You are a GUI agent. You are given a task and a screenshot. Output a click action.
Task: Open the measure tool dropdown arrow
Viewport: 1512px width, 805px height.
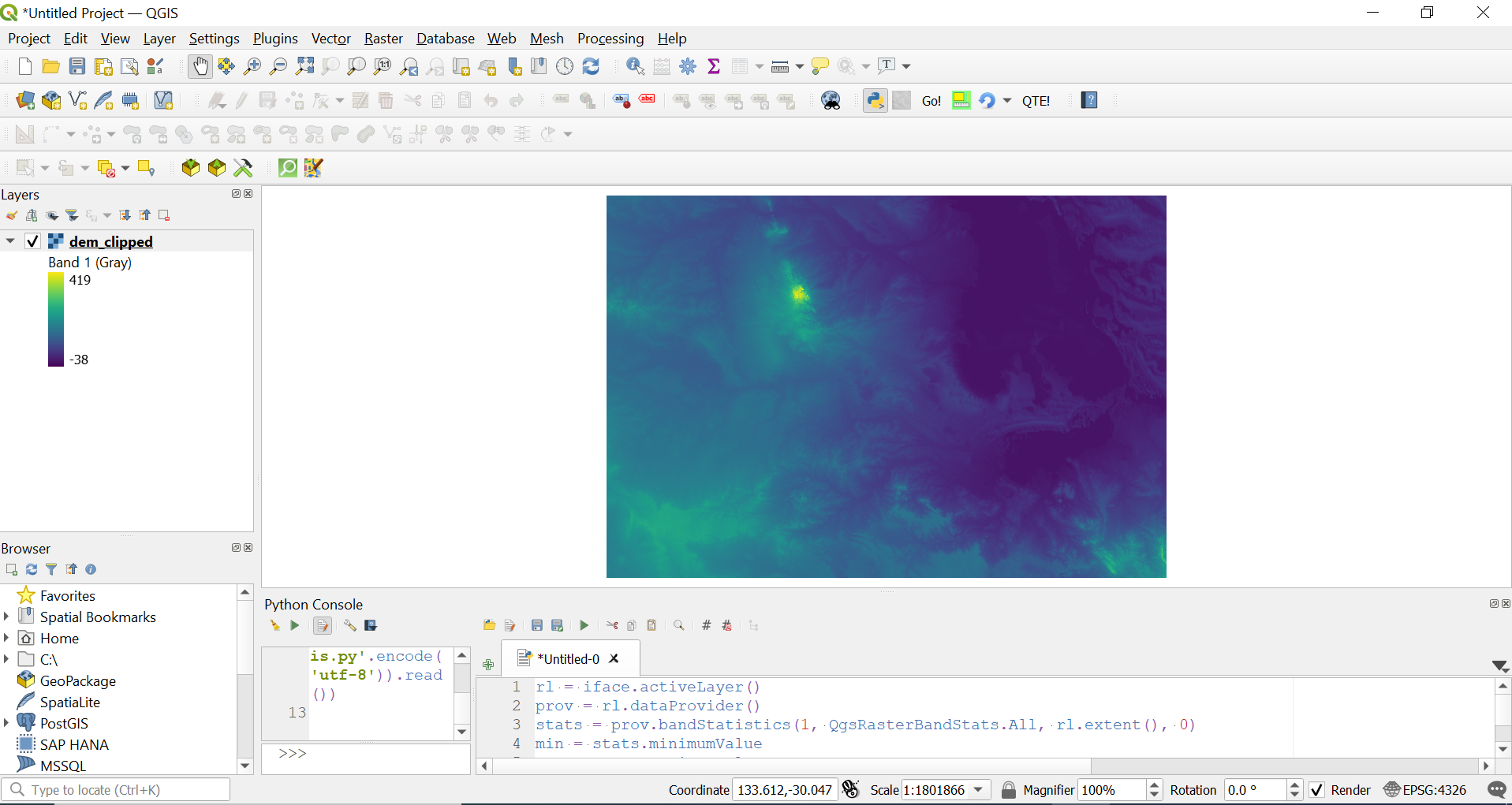(799, 66)
